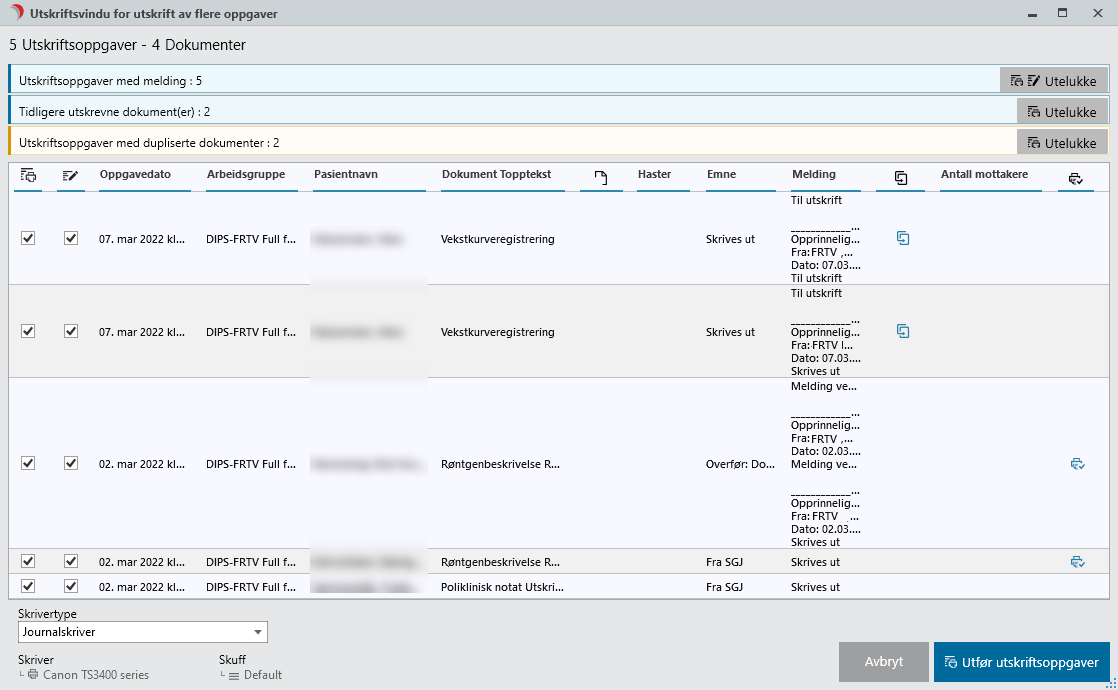Uncheck print checkbox for Poliklinisk notat row

pos(28,586)
